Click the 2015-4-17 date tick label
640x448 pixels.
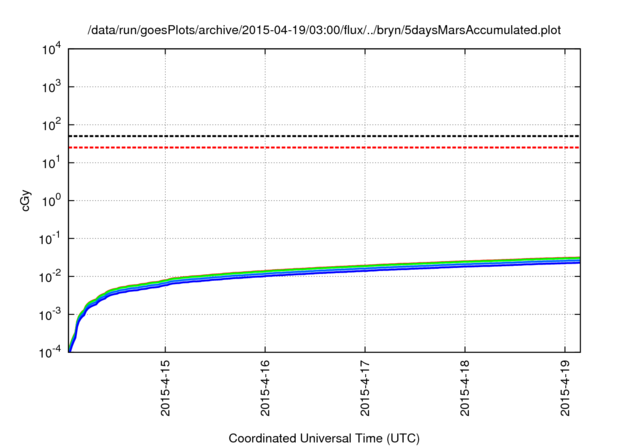click(x=365, y=388)
